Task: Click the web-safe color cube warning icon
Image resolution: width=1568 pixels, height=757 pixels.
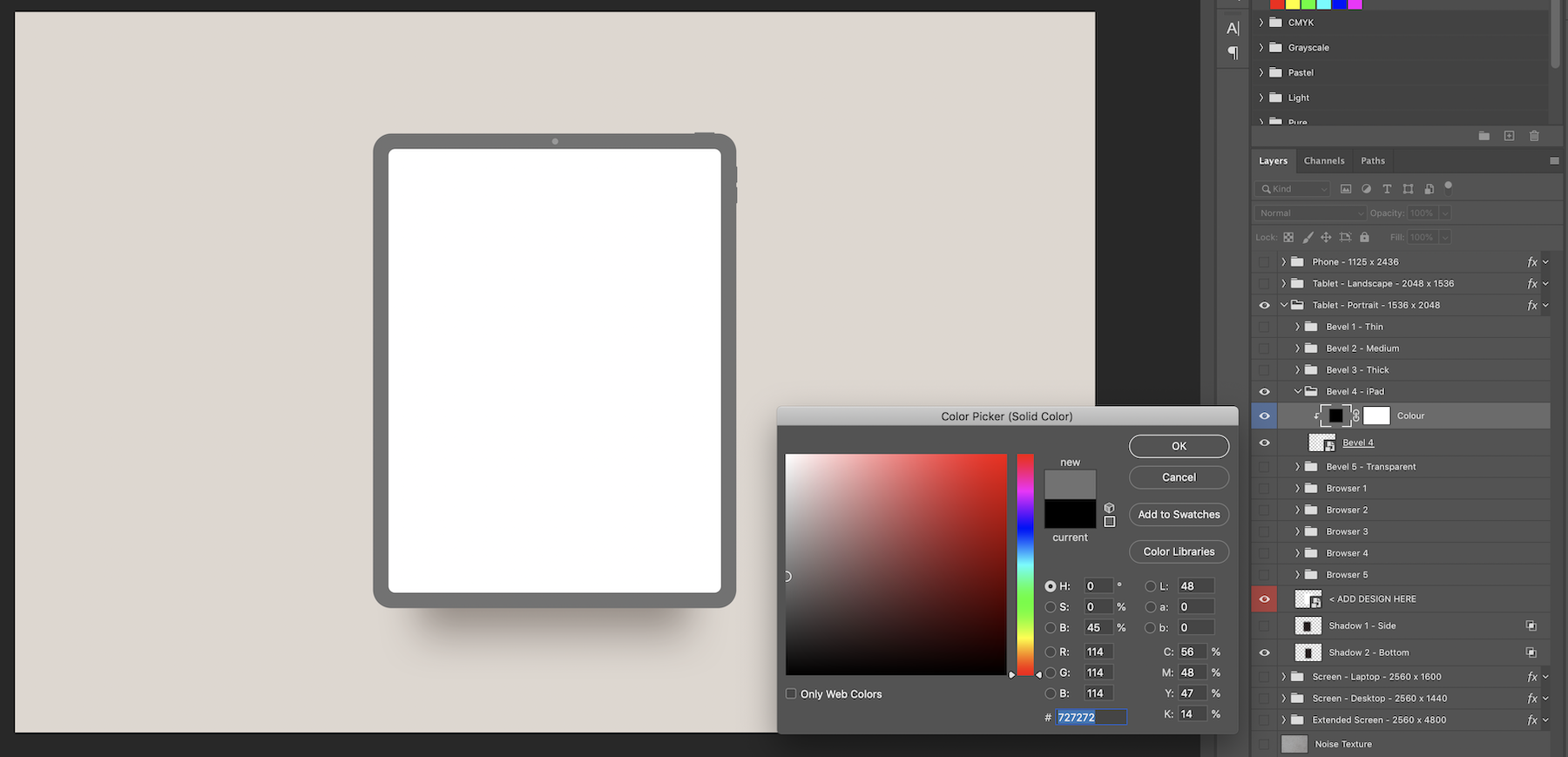Action: tap(1109, 508)
